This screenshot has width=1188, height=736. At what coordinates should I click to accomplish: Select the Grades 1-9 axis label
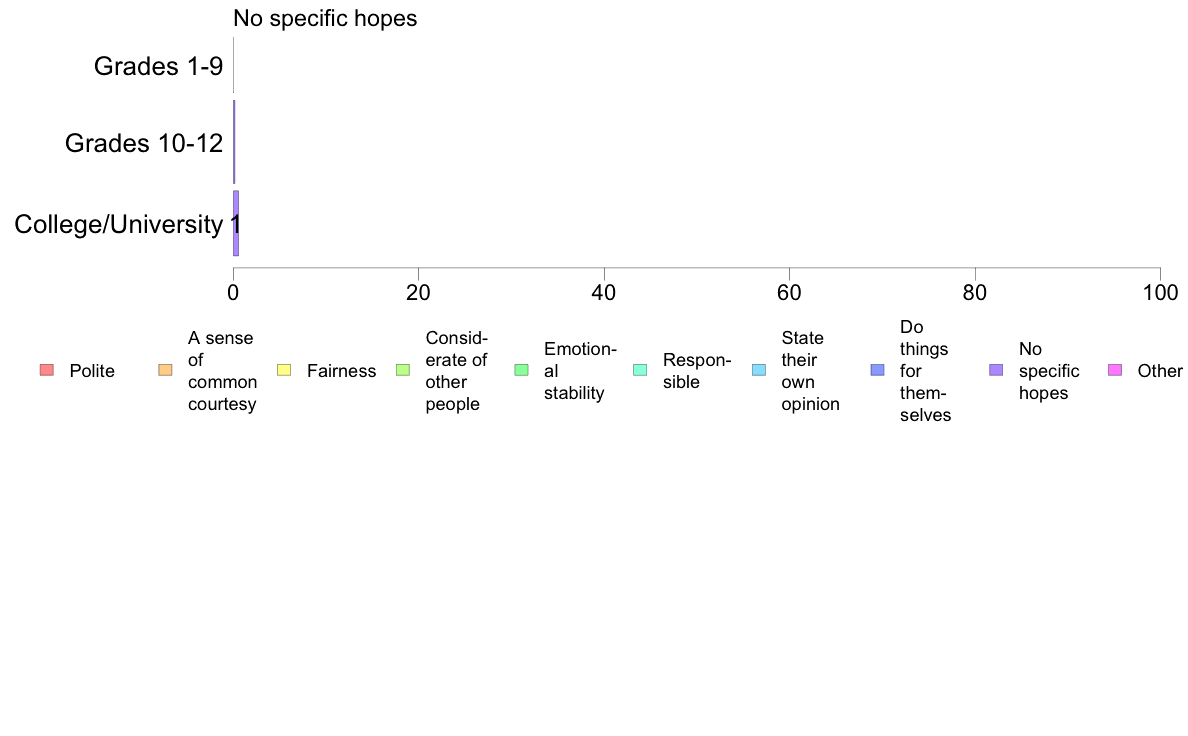coord(158,67)
